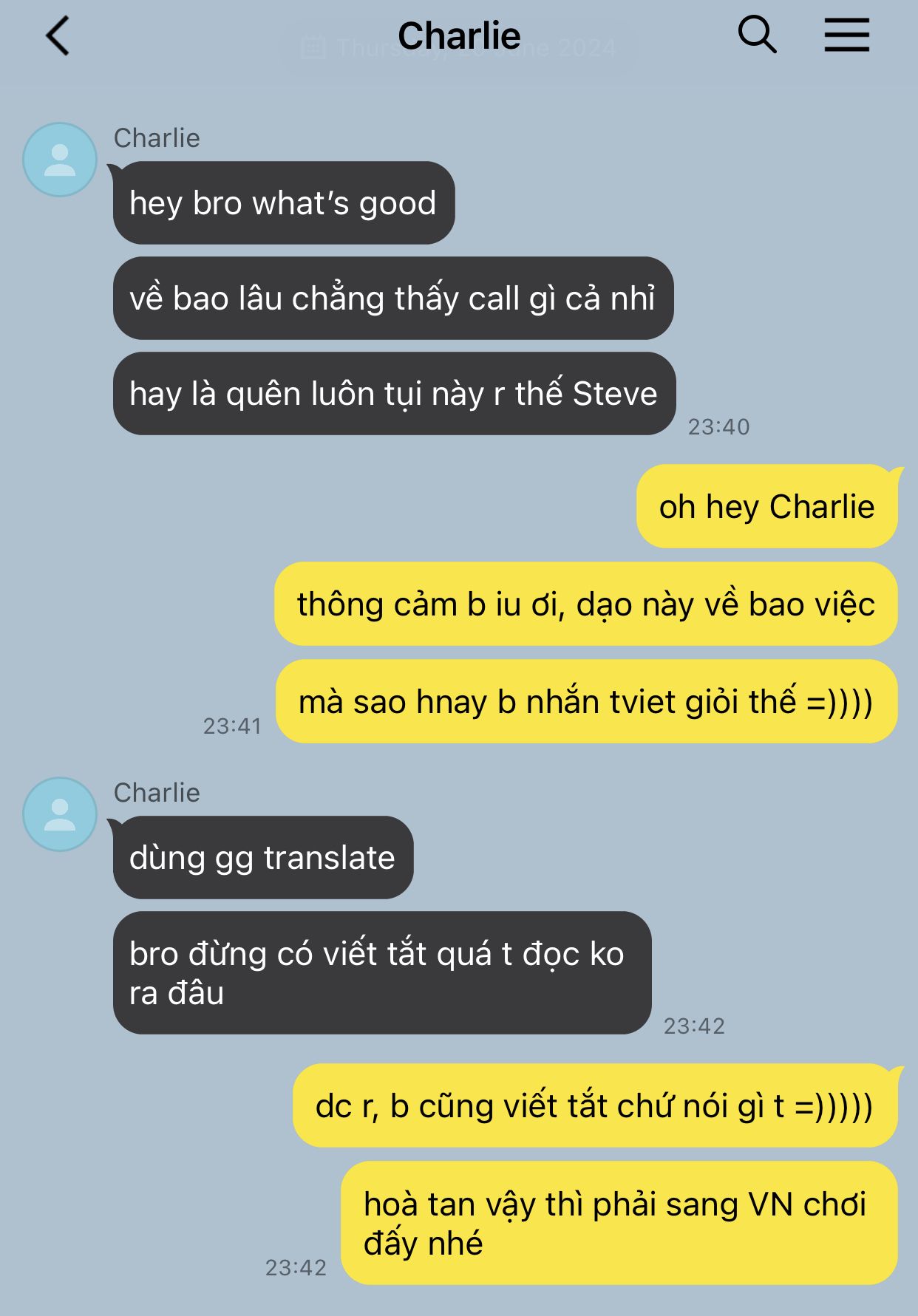Select the "mà sao hnay b nhắn tviet" bubble
Viewport: 918px width, 1316px height.
(586, 702)
